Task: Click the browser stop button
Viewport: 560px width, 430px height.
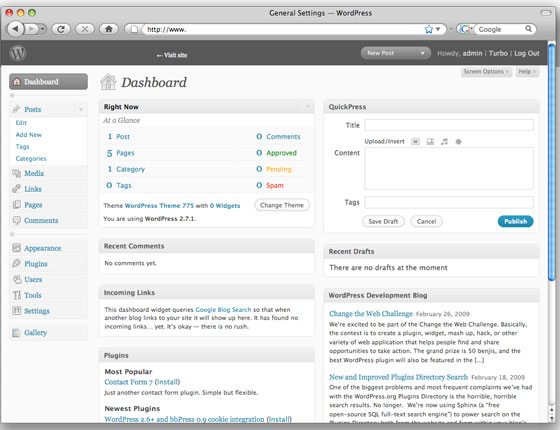Action: pos(85,29)
